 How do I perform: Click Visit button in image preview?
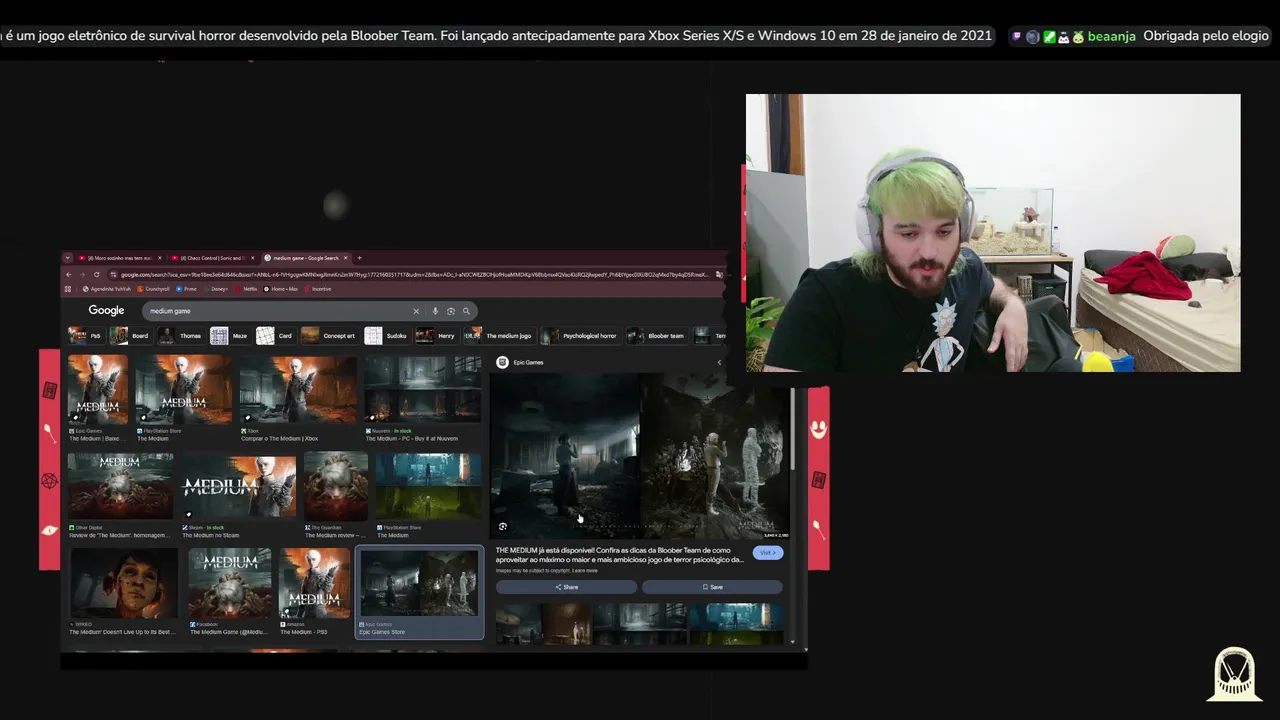click(x=768, y=552)
